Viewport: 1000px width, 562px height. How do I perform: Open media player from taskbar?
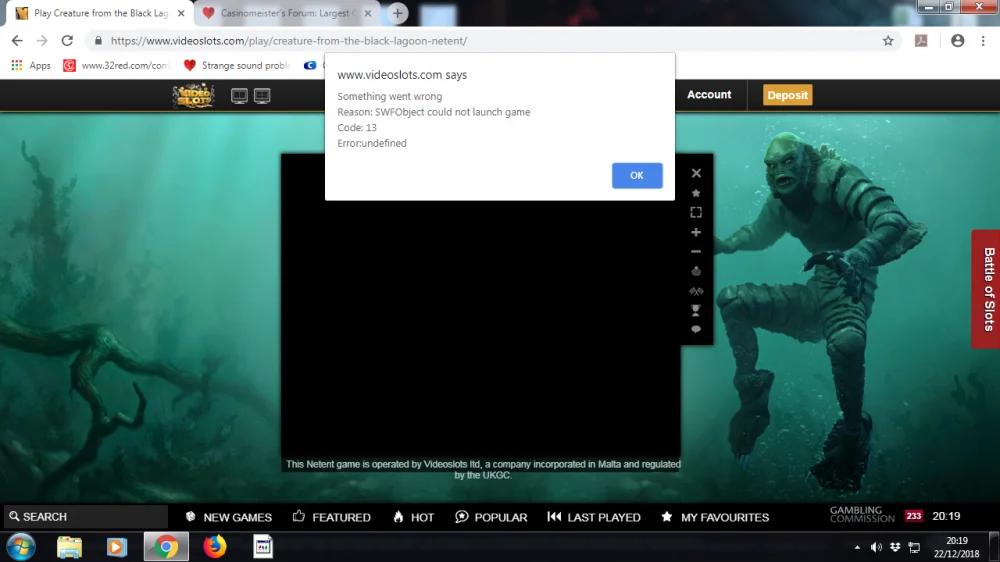(x=116, y=547)
